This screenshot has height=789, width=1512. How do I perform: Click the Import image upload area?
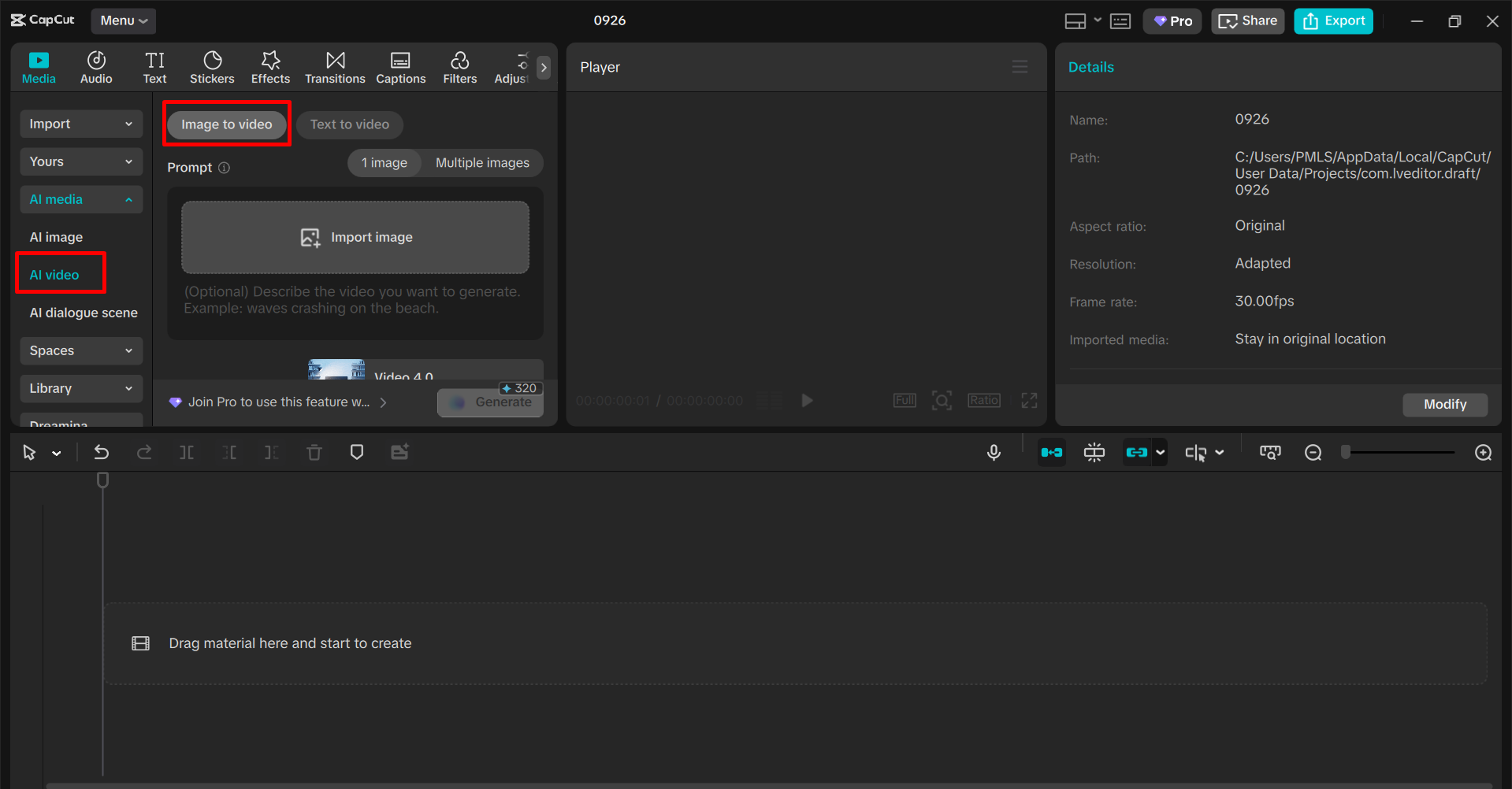(355, 236)
